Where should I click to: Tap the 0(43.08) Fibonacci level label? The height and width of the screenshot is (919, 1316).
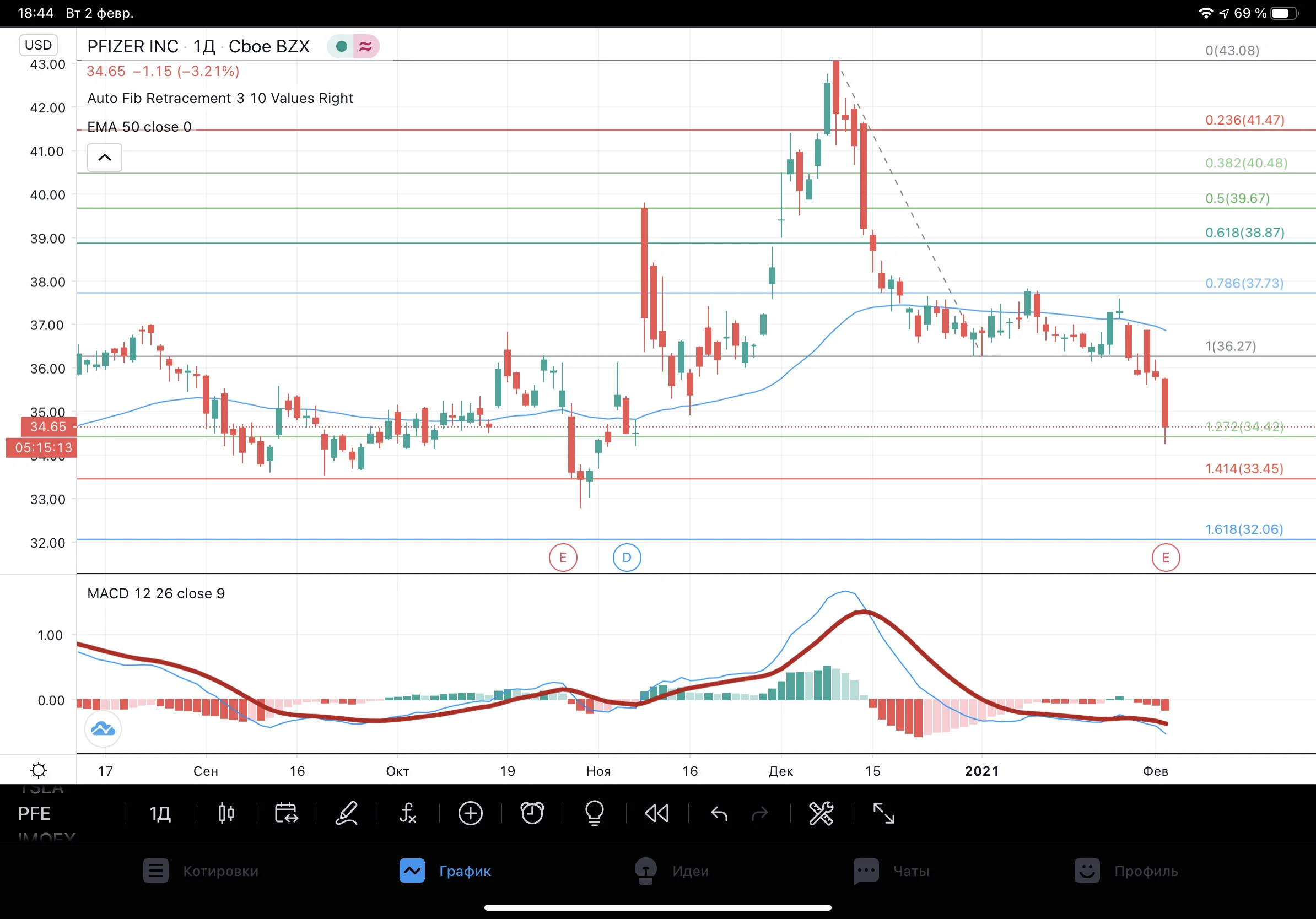point(1232,51)
